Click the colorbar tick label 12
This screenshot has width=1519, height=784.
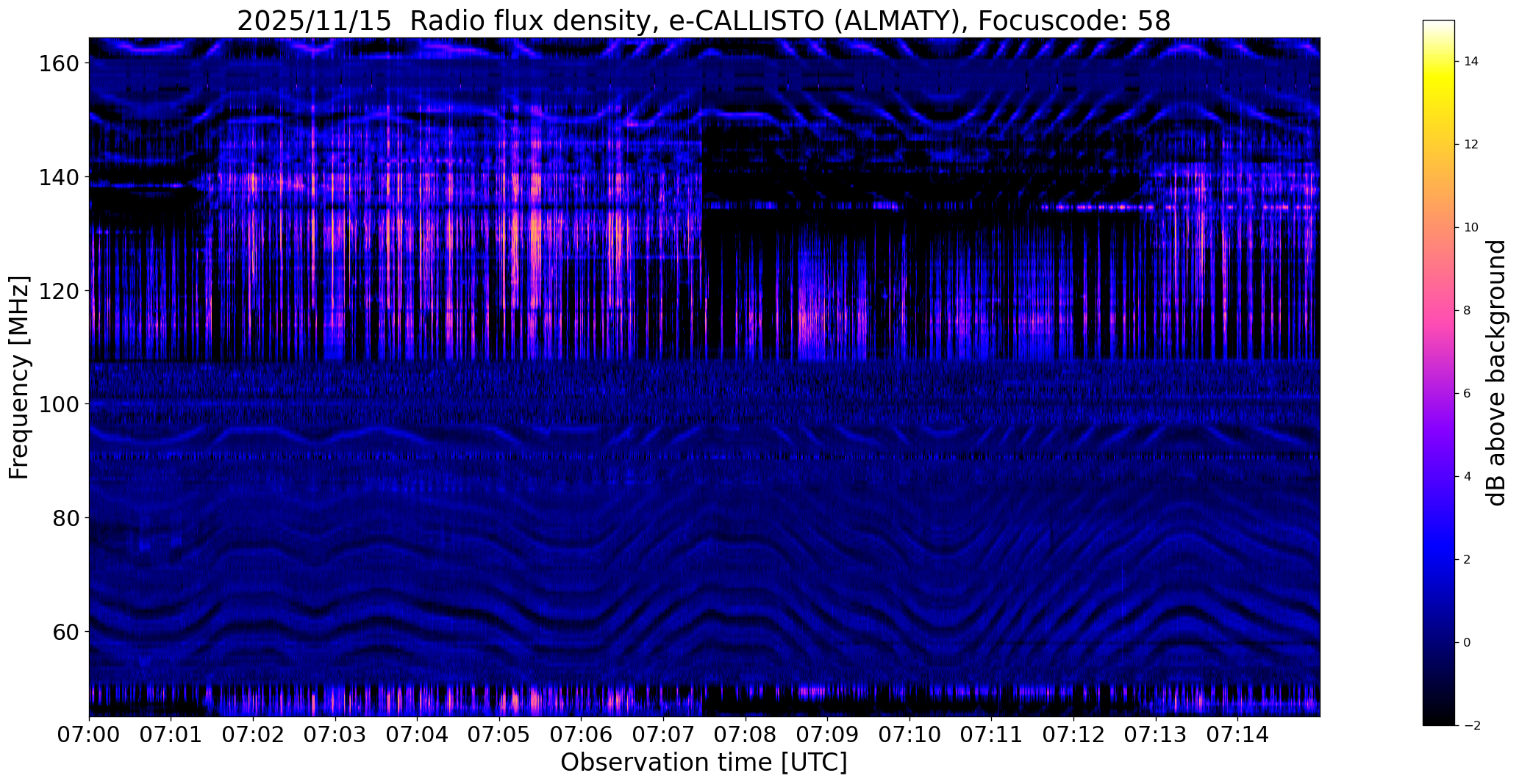coord(1471,145)
